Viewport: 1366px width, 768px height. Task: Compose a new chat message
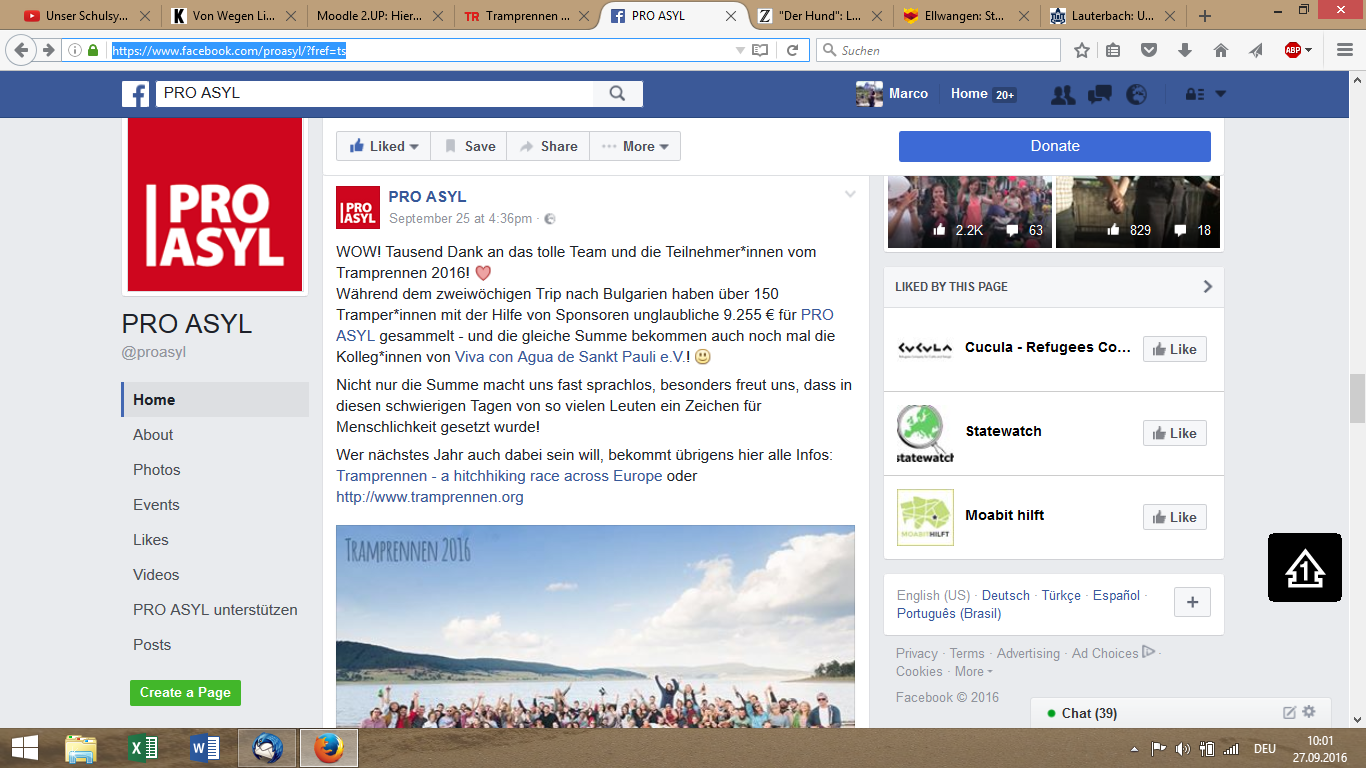pos(1290,713)
